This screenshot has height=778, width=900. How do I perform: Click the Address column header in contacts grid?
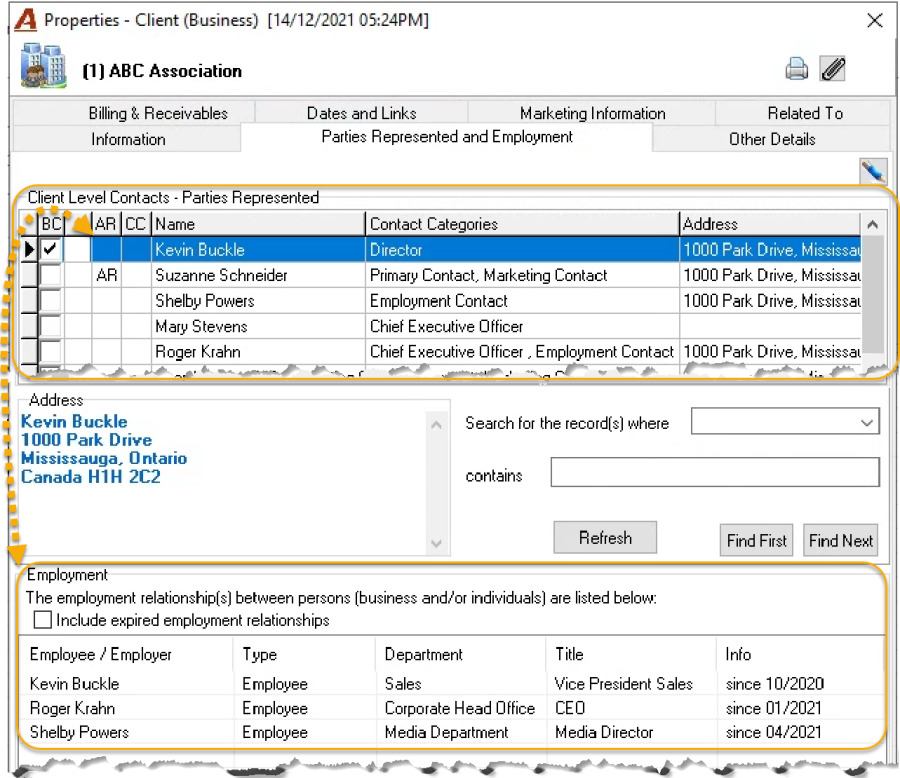770,224
